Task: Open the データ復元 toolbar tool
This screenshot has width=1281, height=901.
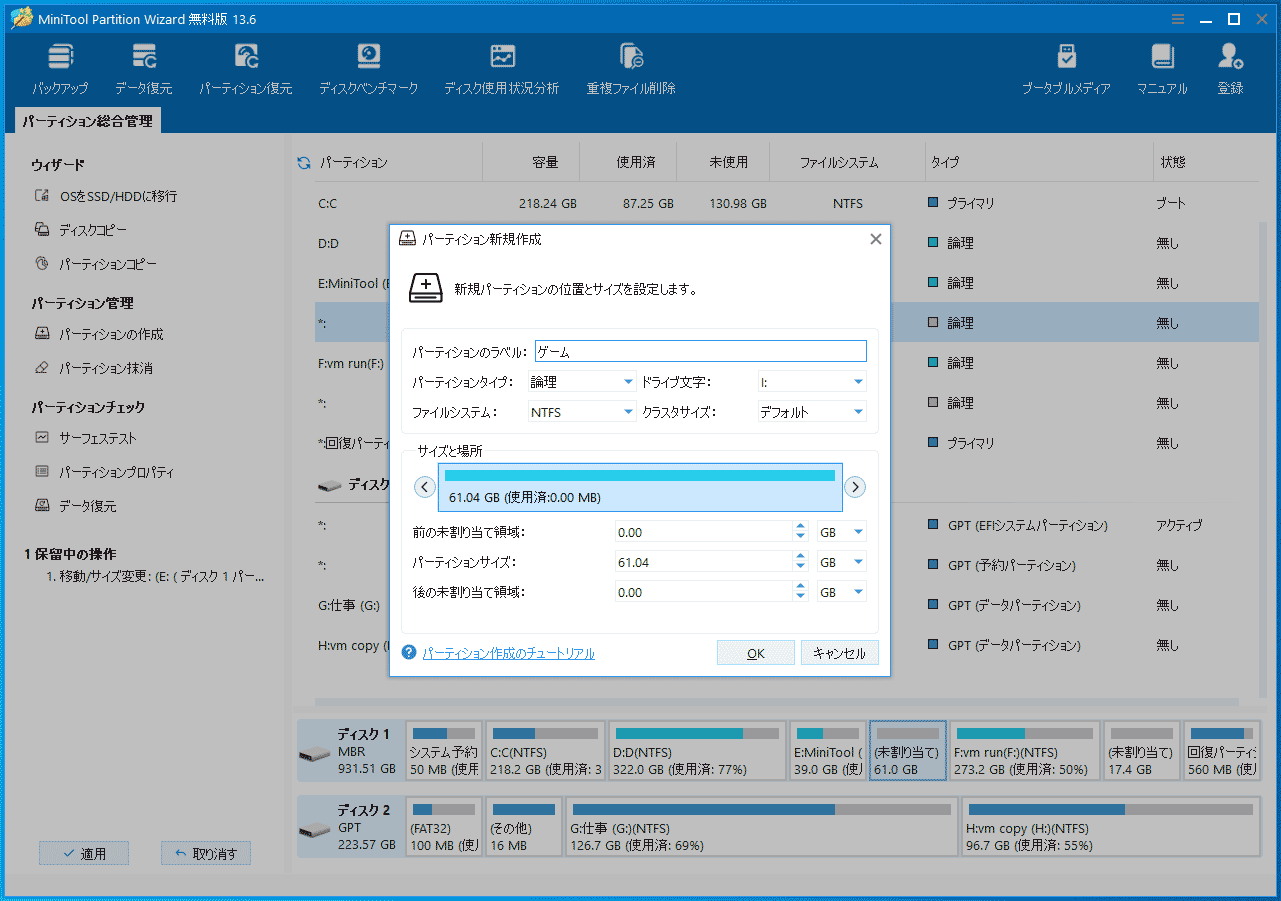Action: [x=143, y=69]
